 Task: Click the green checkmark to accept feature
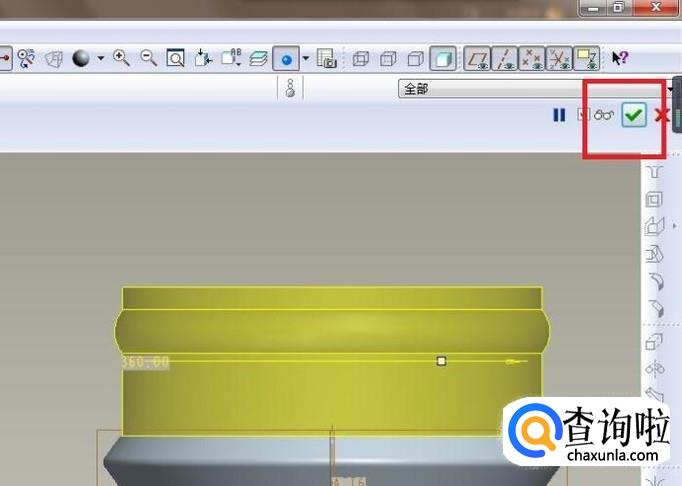633,115
